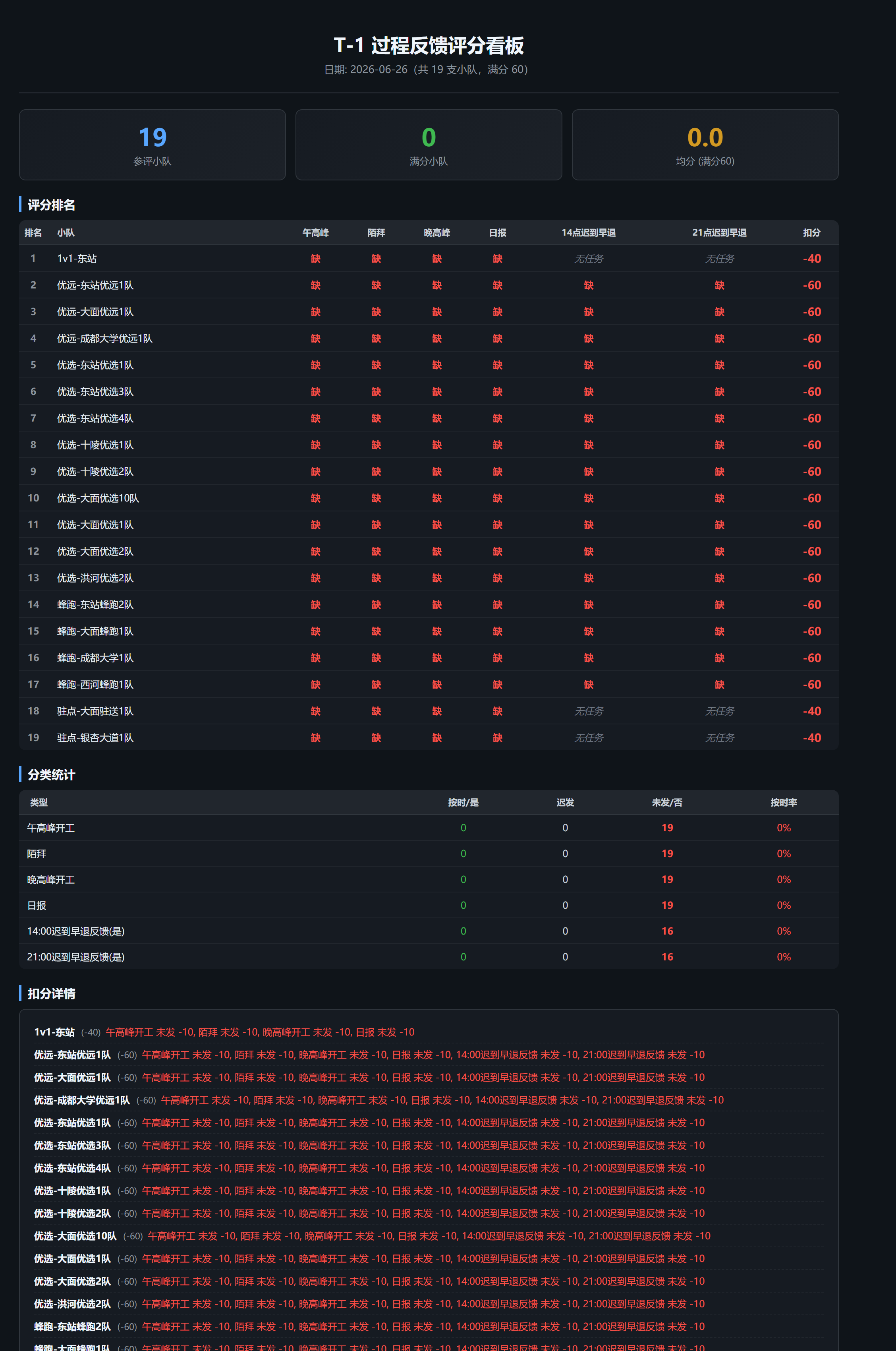
Task: Click the 21点迟到早退 column header
Action: coord(719,233)
